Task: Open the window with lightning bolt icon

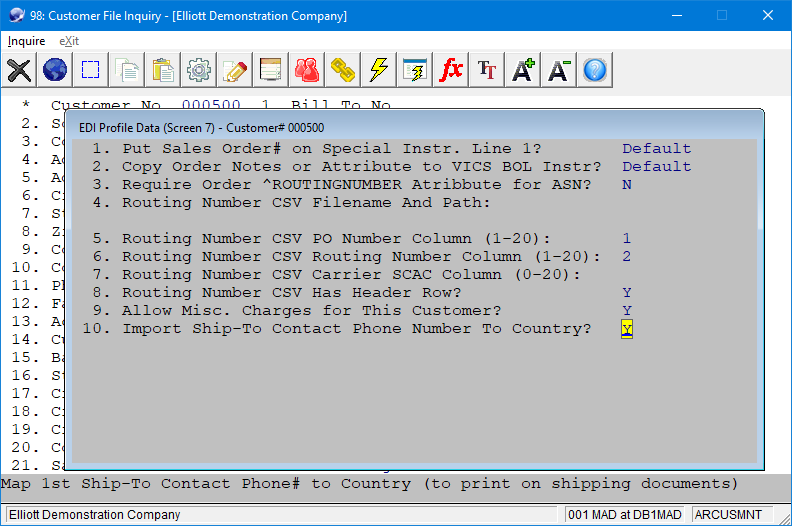Action: pos(415,70)
